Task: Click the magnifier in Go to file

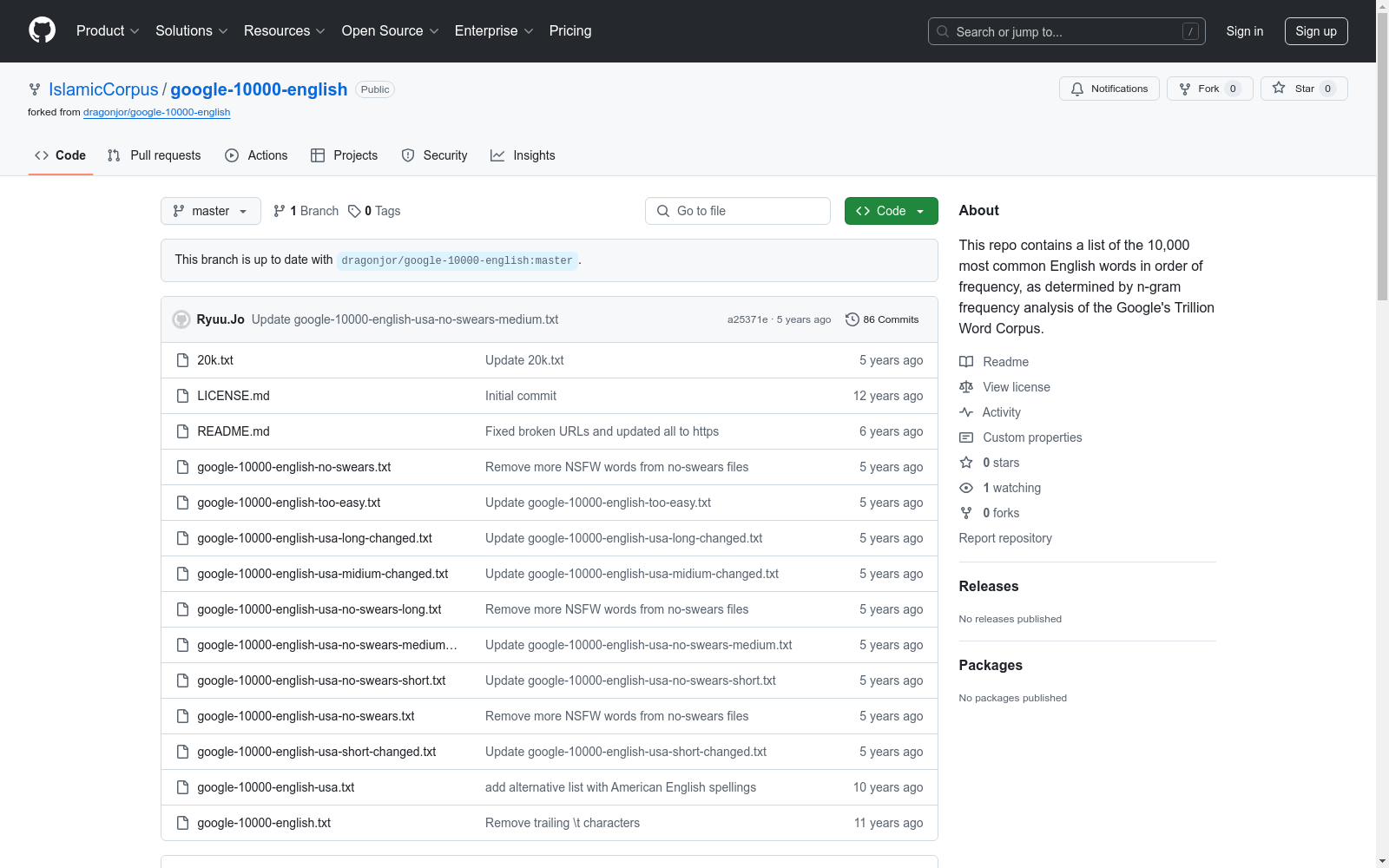Action: pyautogui.click(x=663, y=211)
